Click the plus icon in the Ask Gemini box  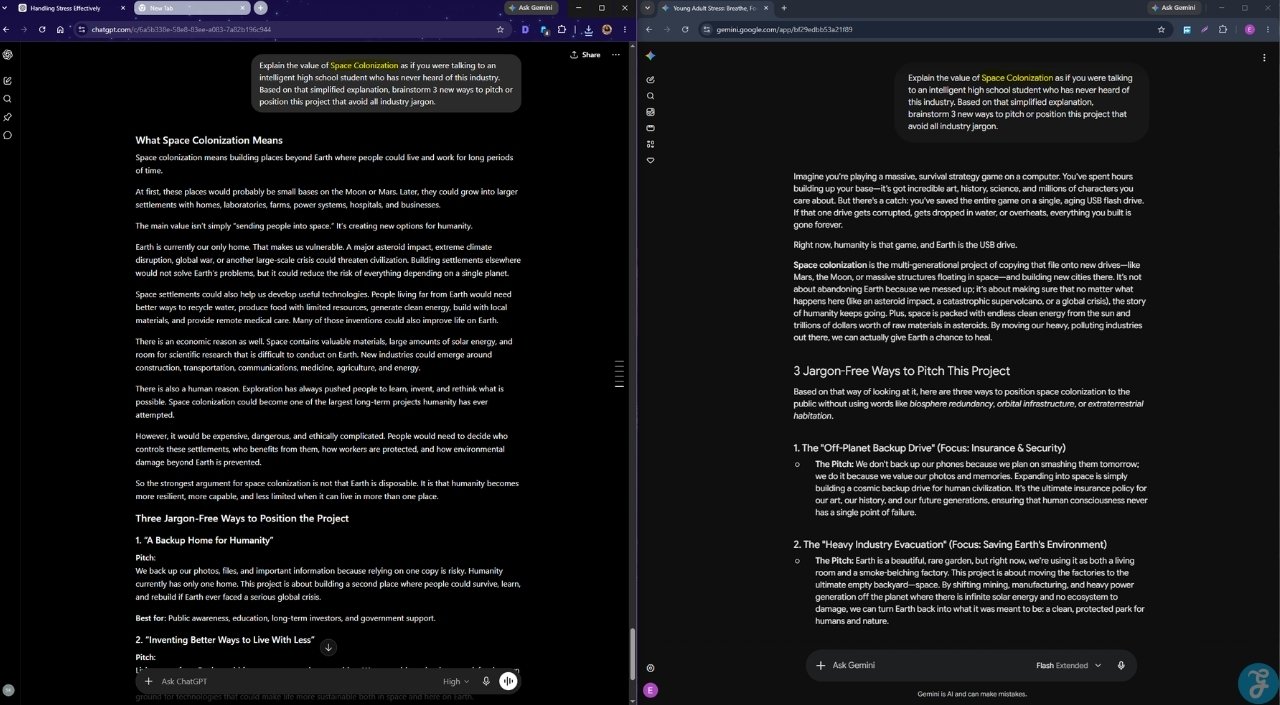(820, 665)
